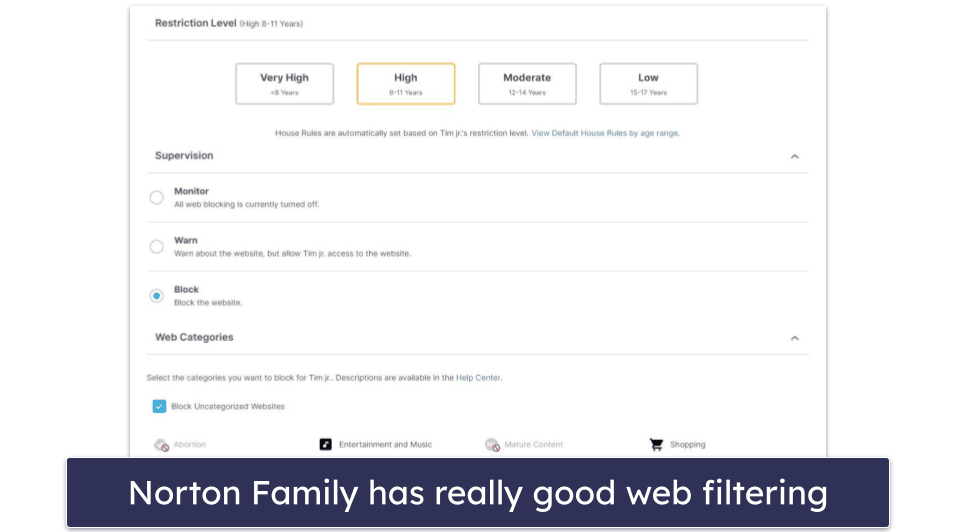Collapse the Supervision section
Viewport: 957px width, 532px height.
pyautogui.click(x=795, y=156)
